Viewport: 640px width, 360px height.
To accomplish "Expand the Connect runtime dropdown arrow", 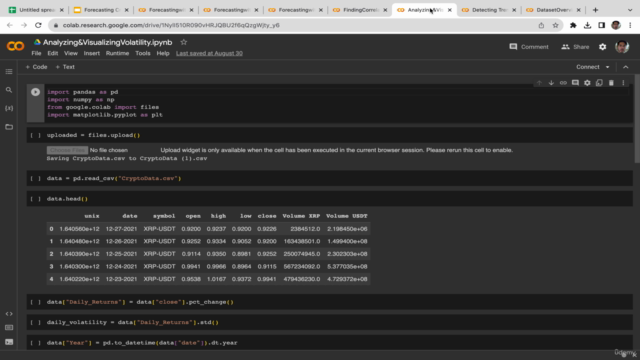I will (607, 67).
